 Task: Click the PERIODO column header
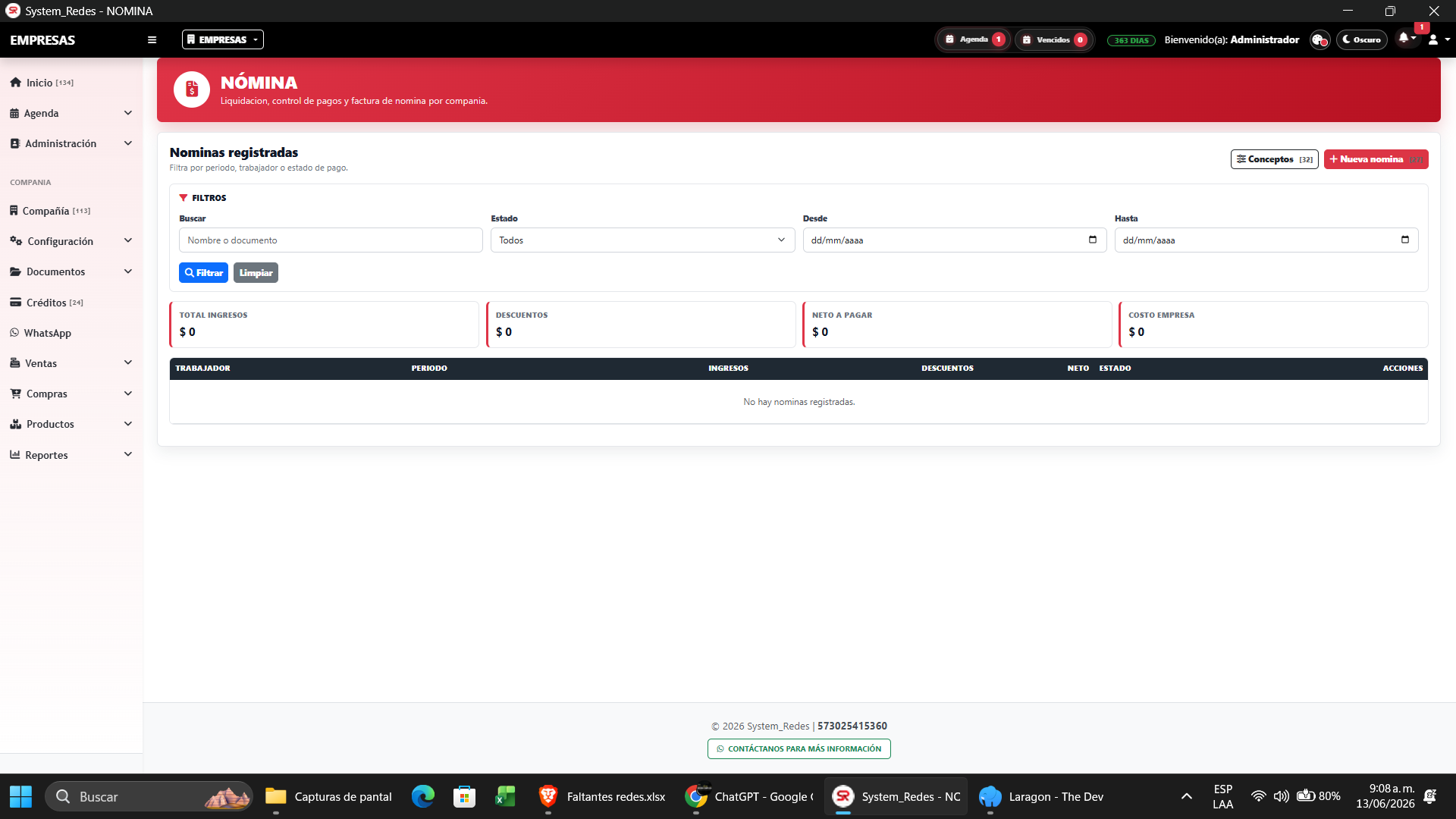[x=429, y=369]
